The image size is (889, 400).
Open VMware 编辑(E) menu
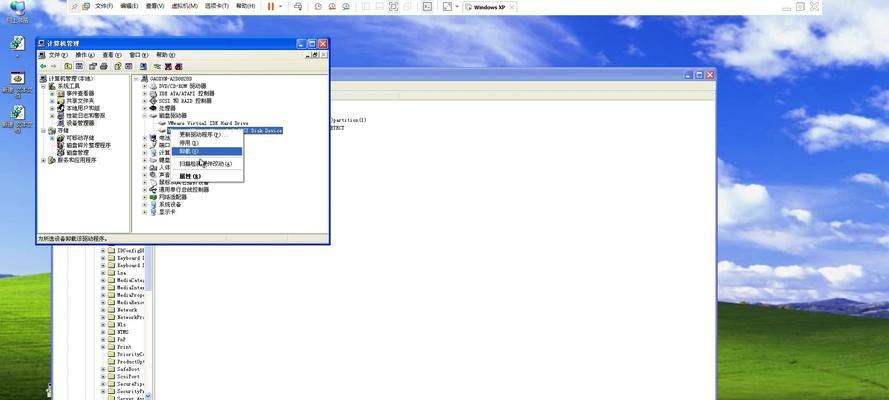[129, 6]
